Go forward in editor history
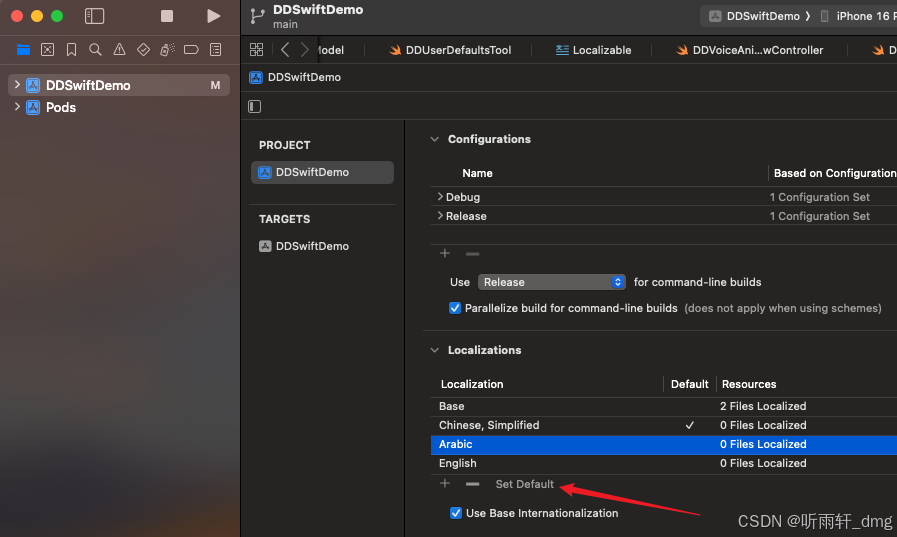Screen dimensions: 897x537 (304, 50)
